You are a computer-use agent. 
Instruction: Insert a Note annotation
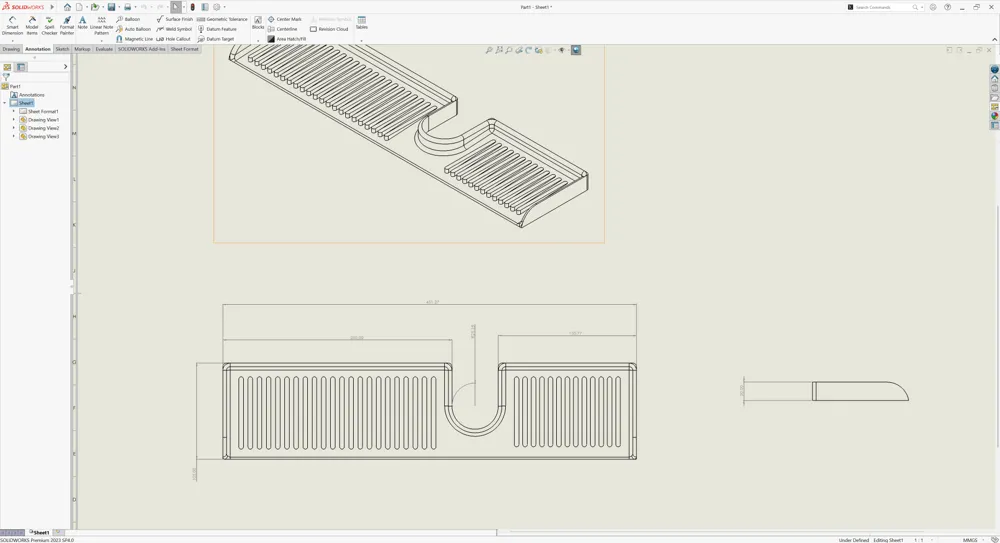[x=82, y=23]
